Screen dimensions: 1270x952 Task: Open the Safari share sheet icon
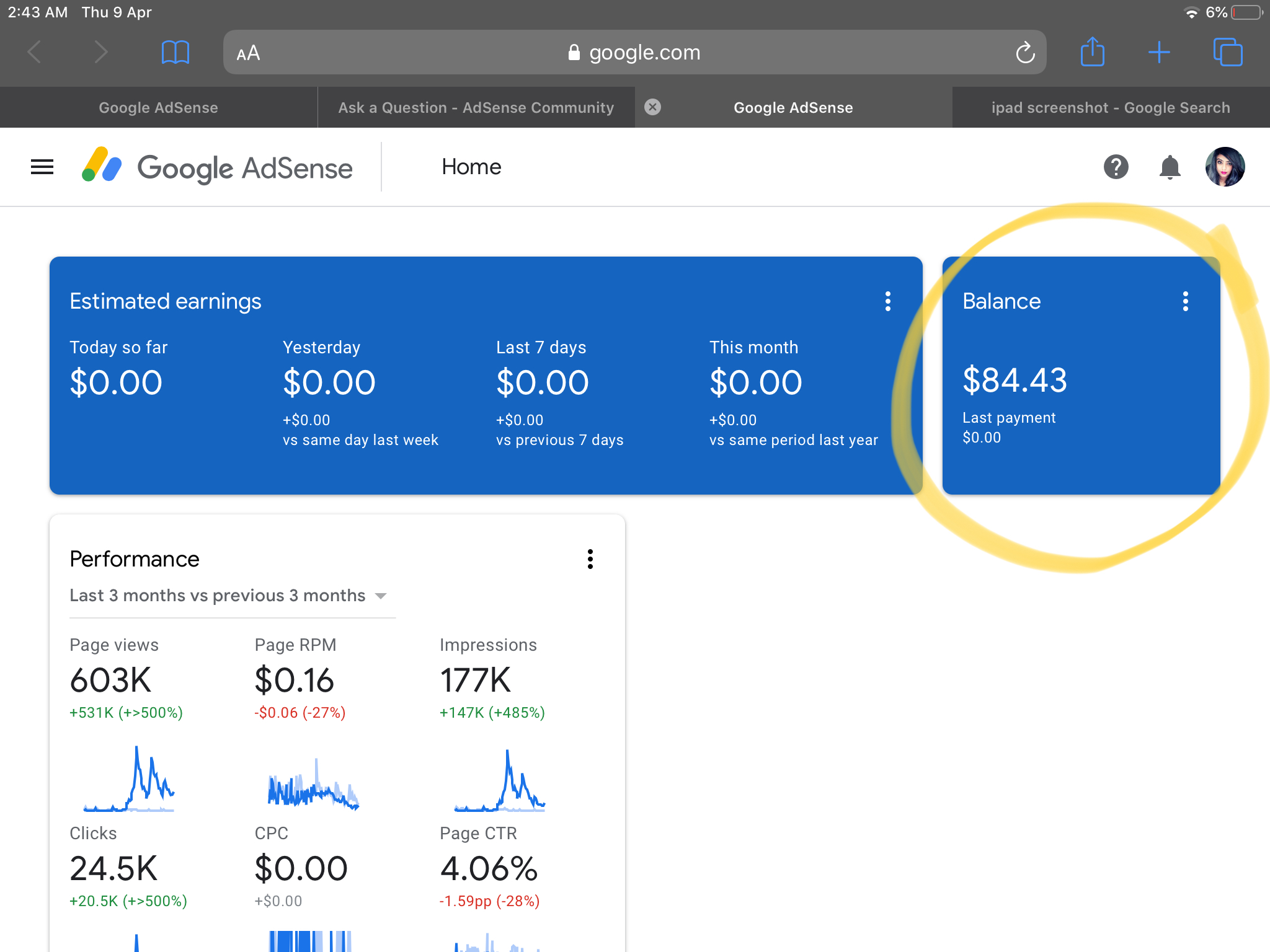click(x=1092, y=51)
